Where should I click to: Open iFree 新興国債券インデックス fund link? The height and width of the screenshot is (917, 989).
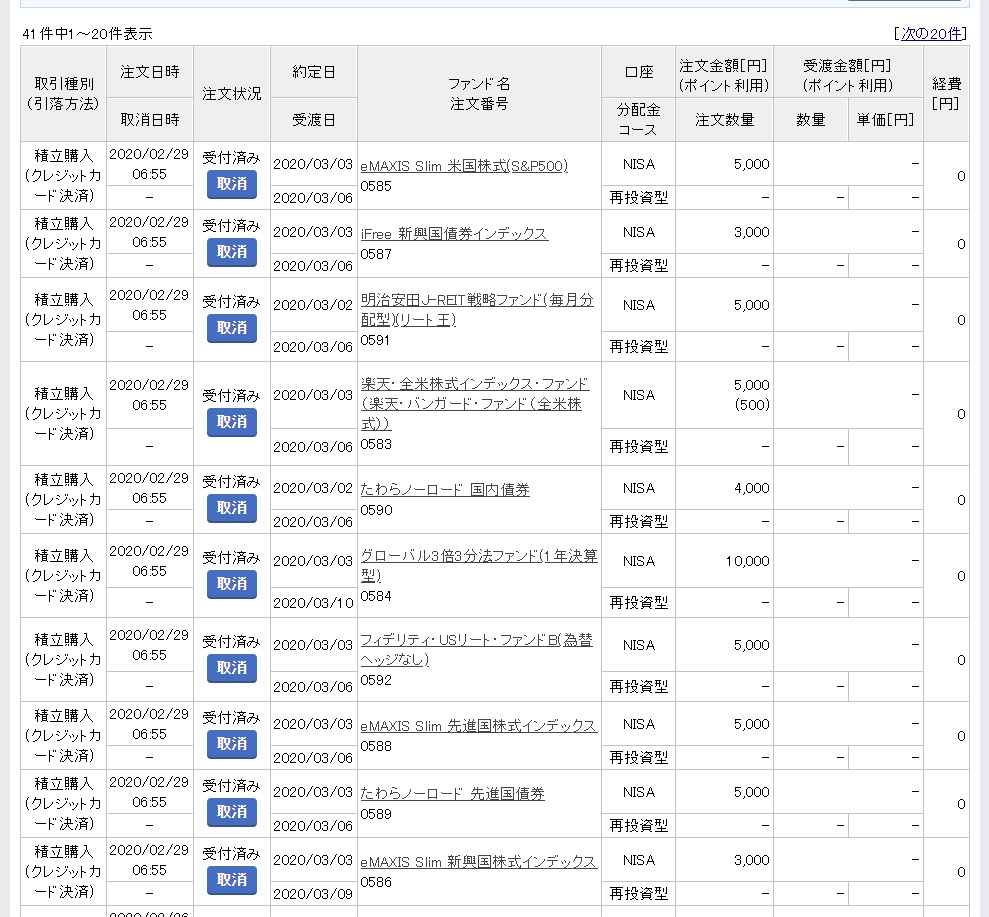tap(454, 234)
